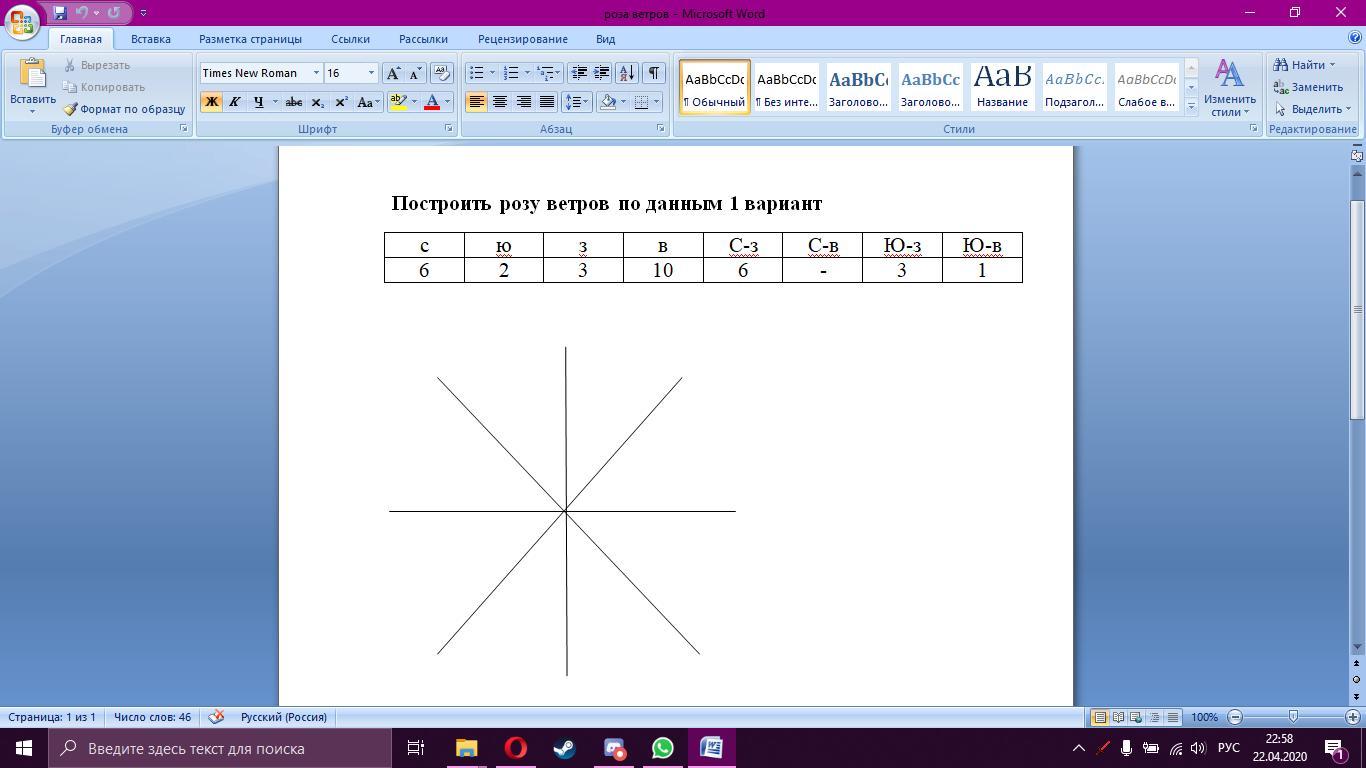This screenshot has height=768, width=1366.
Task: Increase font size with Grow Font icon
Action: 394,73
